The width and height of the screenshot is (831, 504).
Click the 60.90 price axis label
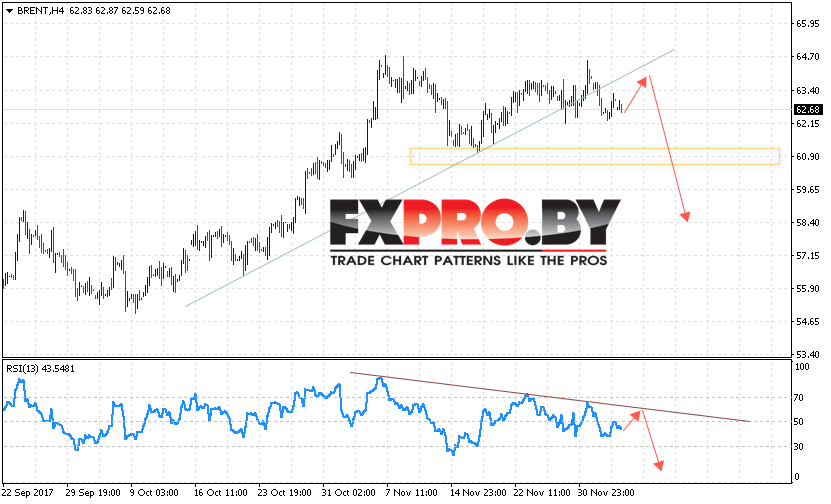[x=808, y=156]
